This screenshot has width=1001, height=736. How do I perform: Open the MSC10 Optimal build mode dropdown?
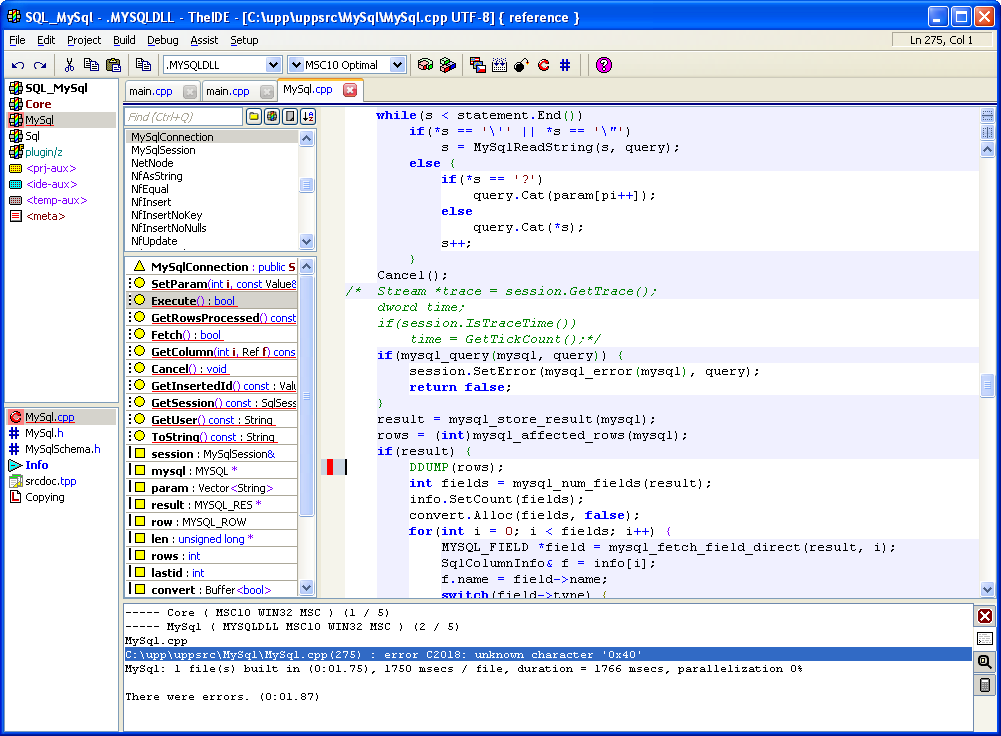(x=397, y=65)
